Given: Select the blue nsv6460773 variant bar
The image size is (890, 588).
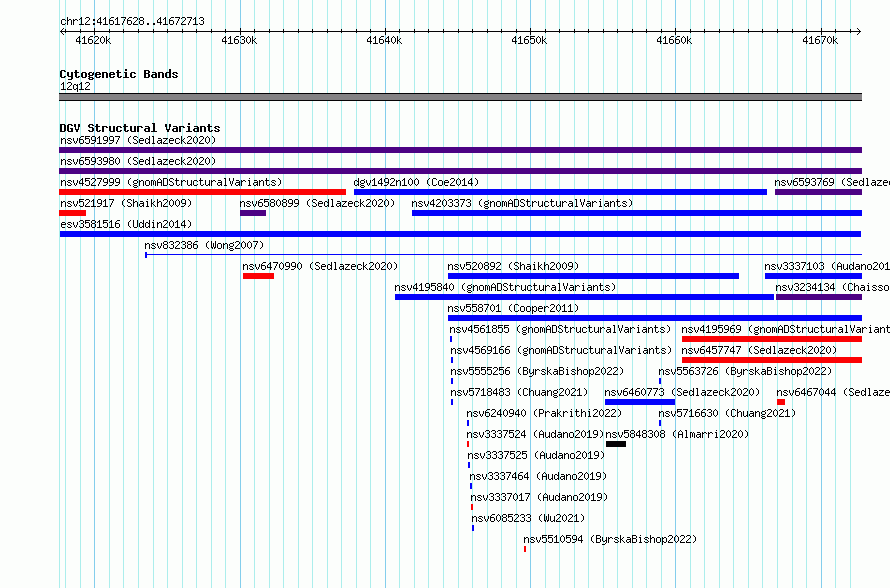Looking at the screenshot, I should pyautogui.click(x=640, y=402).
